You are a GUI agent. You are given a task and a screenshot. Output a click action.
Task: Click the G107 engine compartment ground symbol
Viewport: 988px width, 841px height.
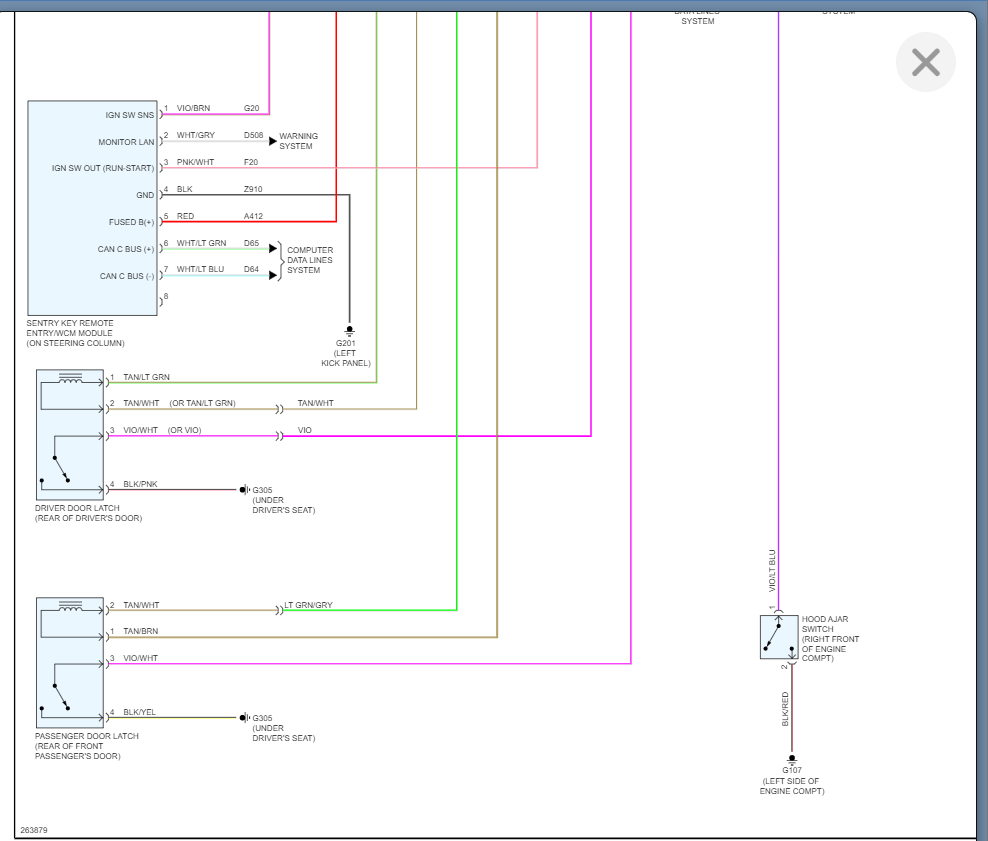pyautogui.click(x=791, y=759)
